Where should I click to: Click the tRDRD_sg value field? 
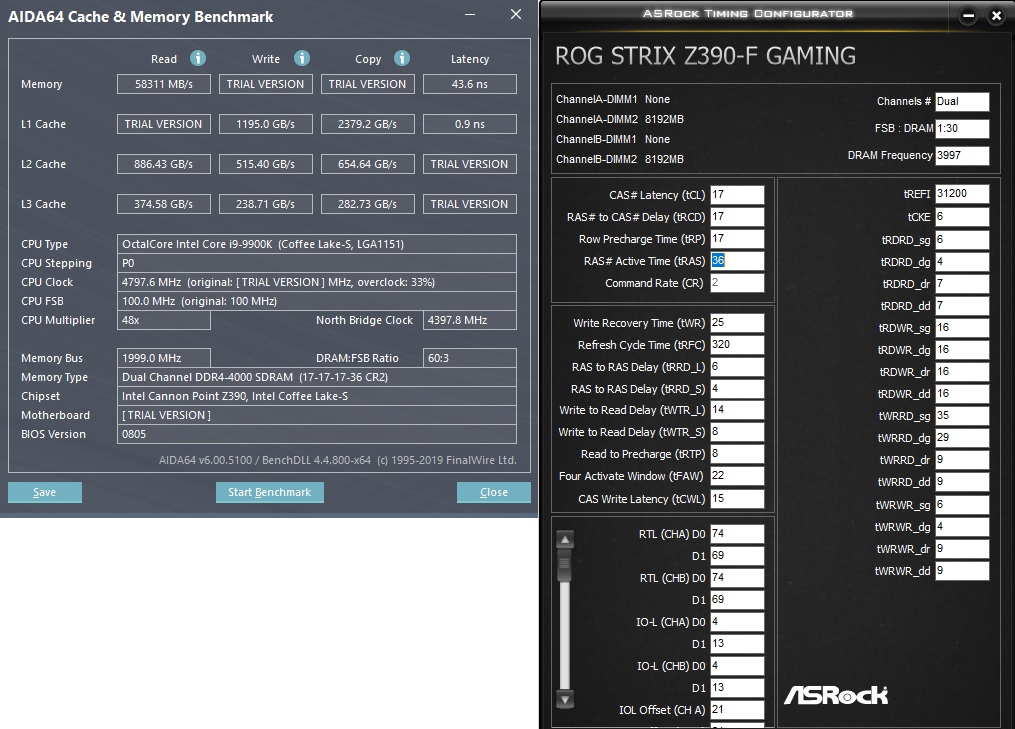click(962, 240)
